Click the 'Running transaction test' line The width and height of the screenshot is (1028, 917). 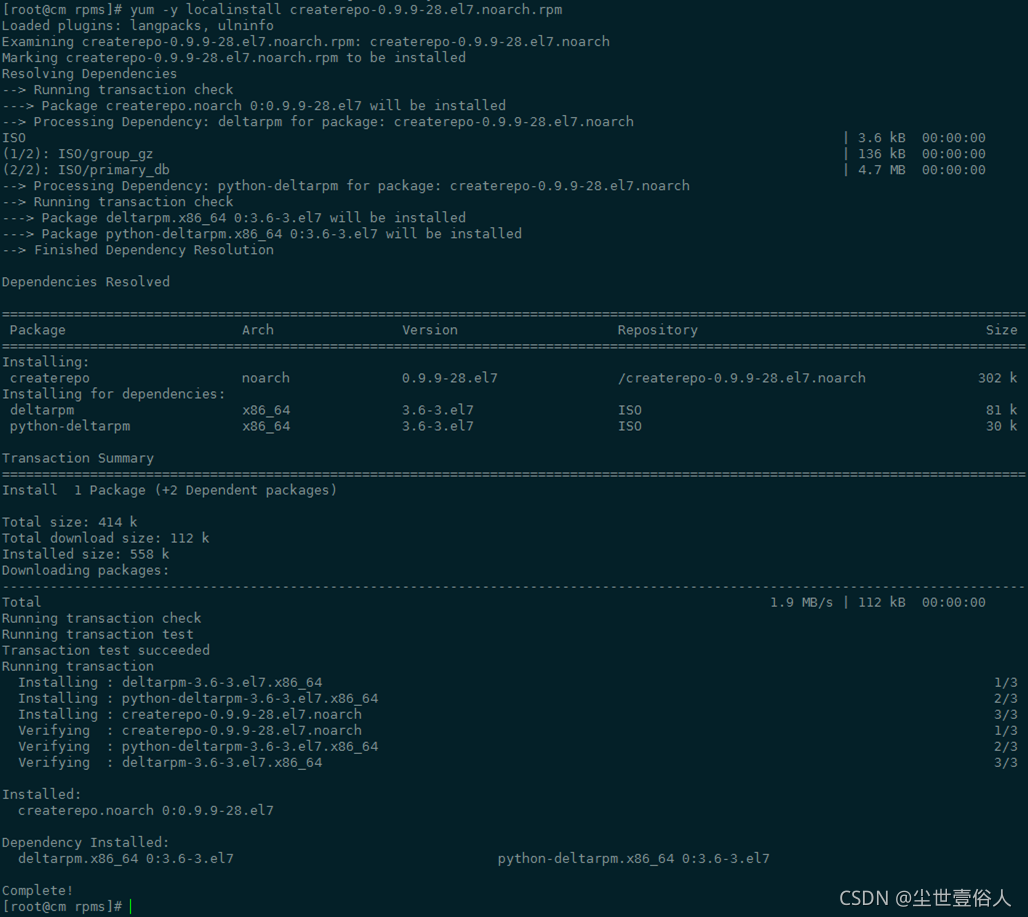pos(98,634)
